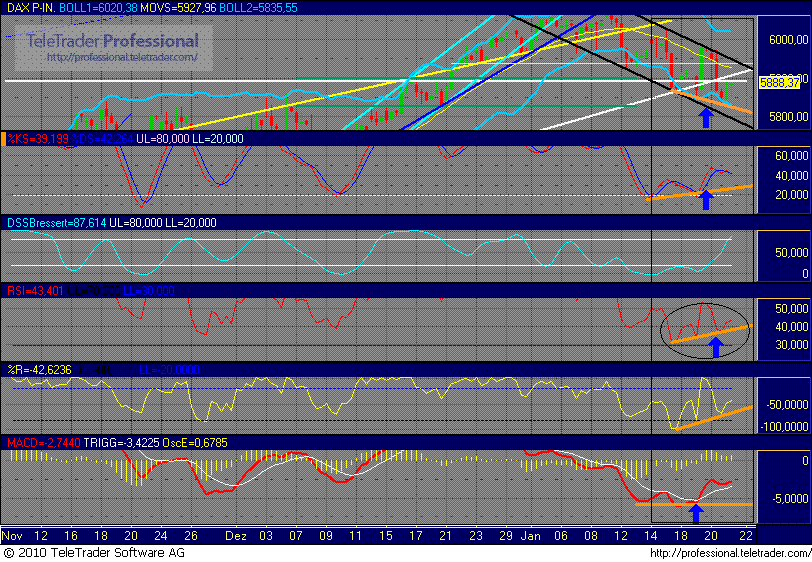Select the BOLL1=6020,38 indicator value
This screenshot has height=562, width=812.
(x=98, y=8)
